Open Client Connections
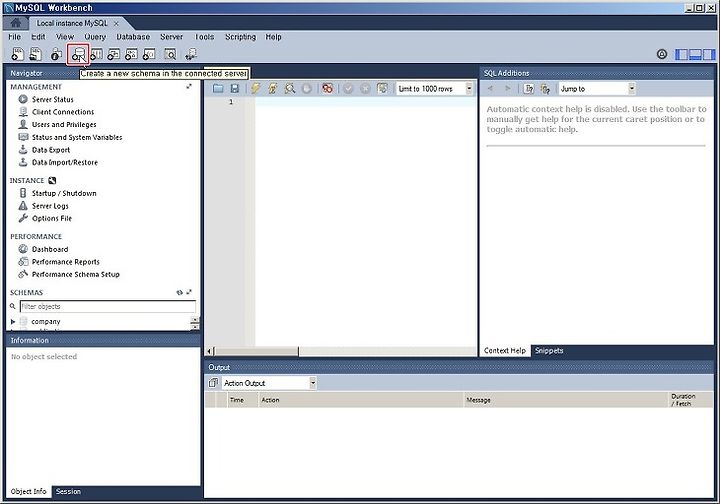Image resolution: width=720 pixels, height=504 pixels. (x=63, y=112)
